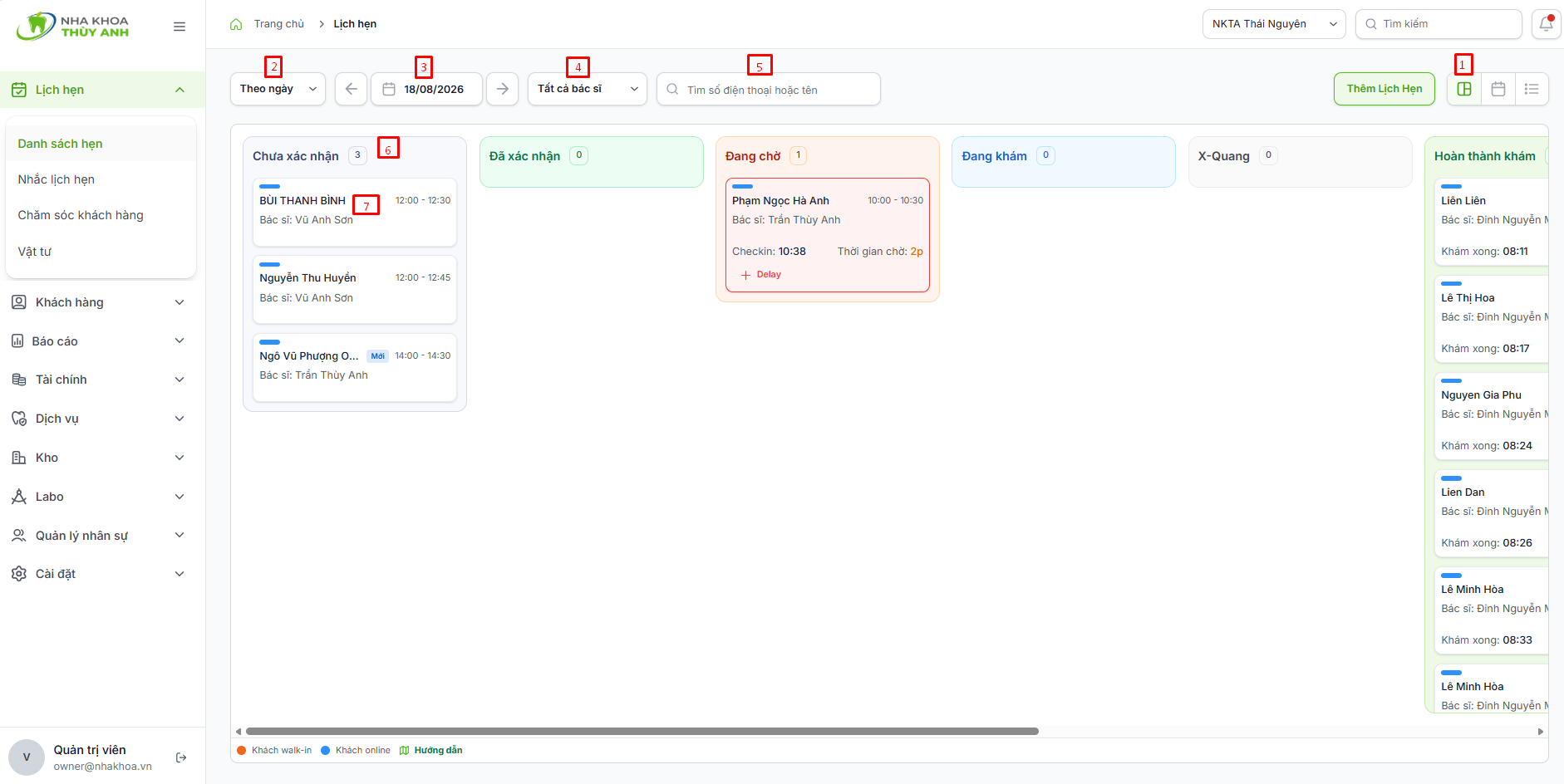Go to next day arrow
This screenshot has height=784, width=1564.
502,89
